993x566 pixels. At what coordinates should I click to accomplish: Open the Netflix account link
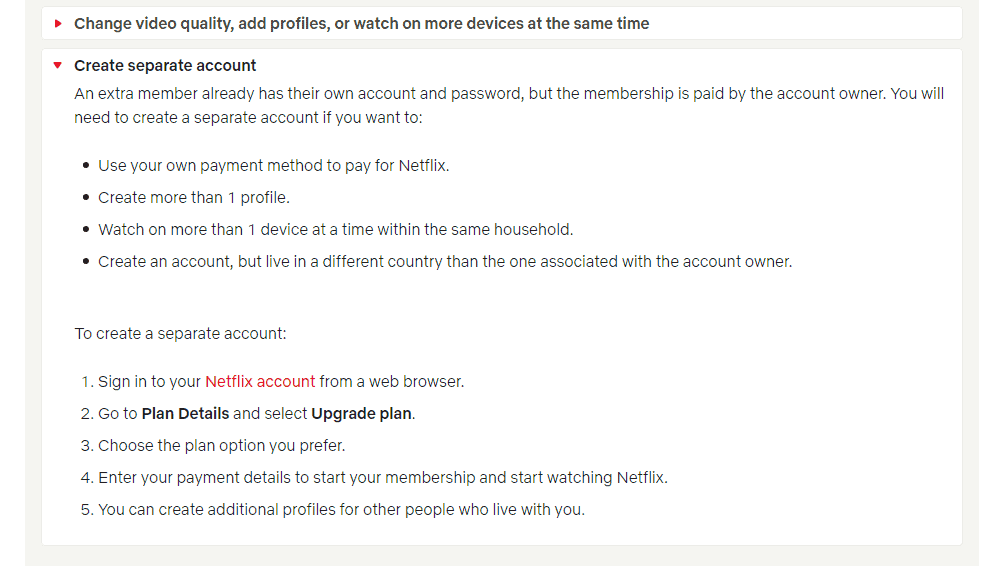click(260, 381)
